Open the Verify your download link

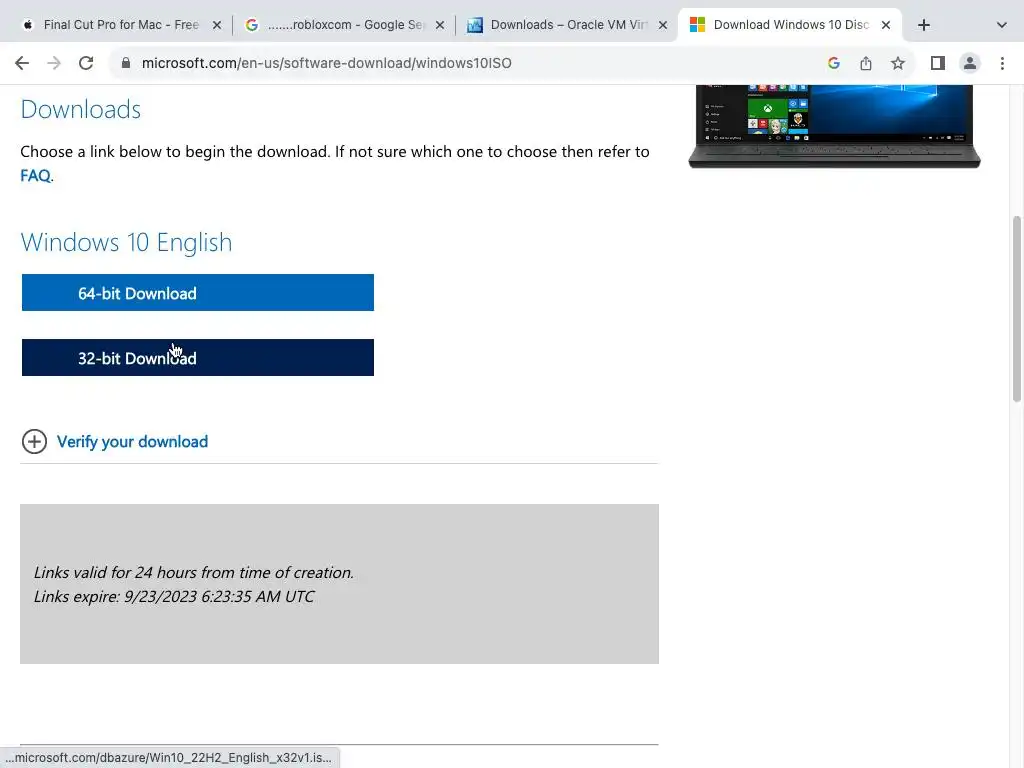click(x=133, y=442)
